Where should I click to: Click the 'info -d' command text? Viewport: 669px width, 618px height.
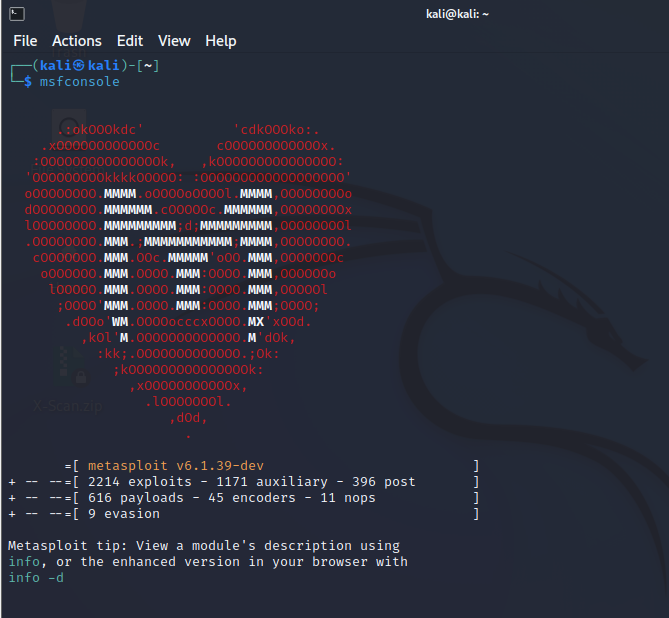pos(36,577)
